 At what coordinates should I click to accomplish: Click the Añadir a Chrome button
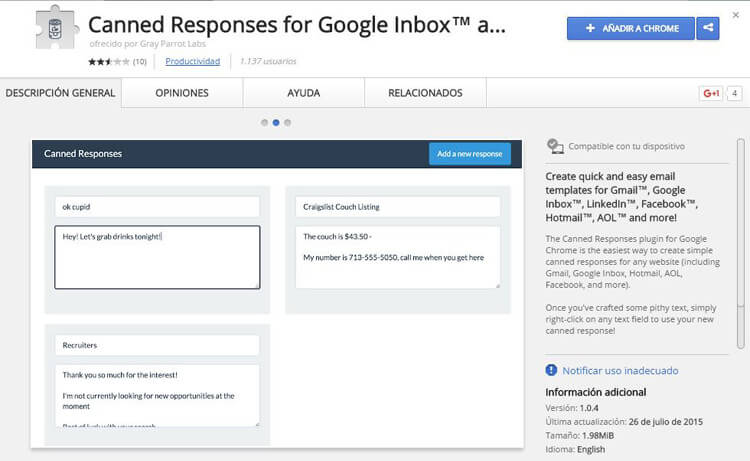tap(631, 28)
